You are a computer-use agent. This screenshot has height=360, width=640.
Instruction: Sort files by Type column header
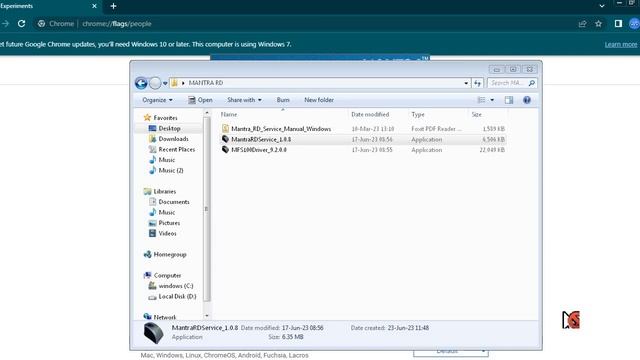click(x=437, y=115)
